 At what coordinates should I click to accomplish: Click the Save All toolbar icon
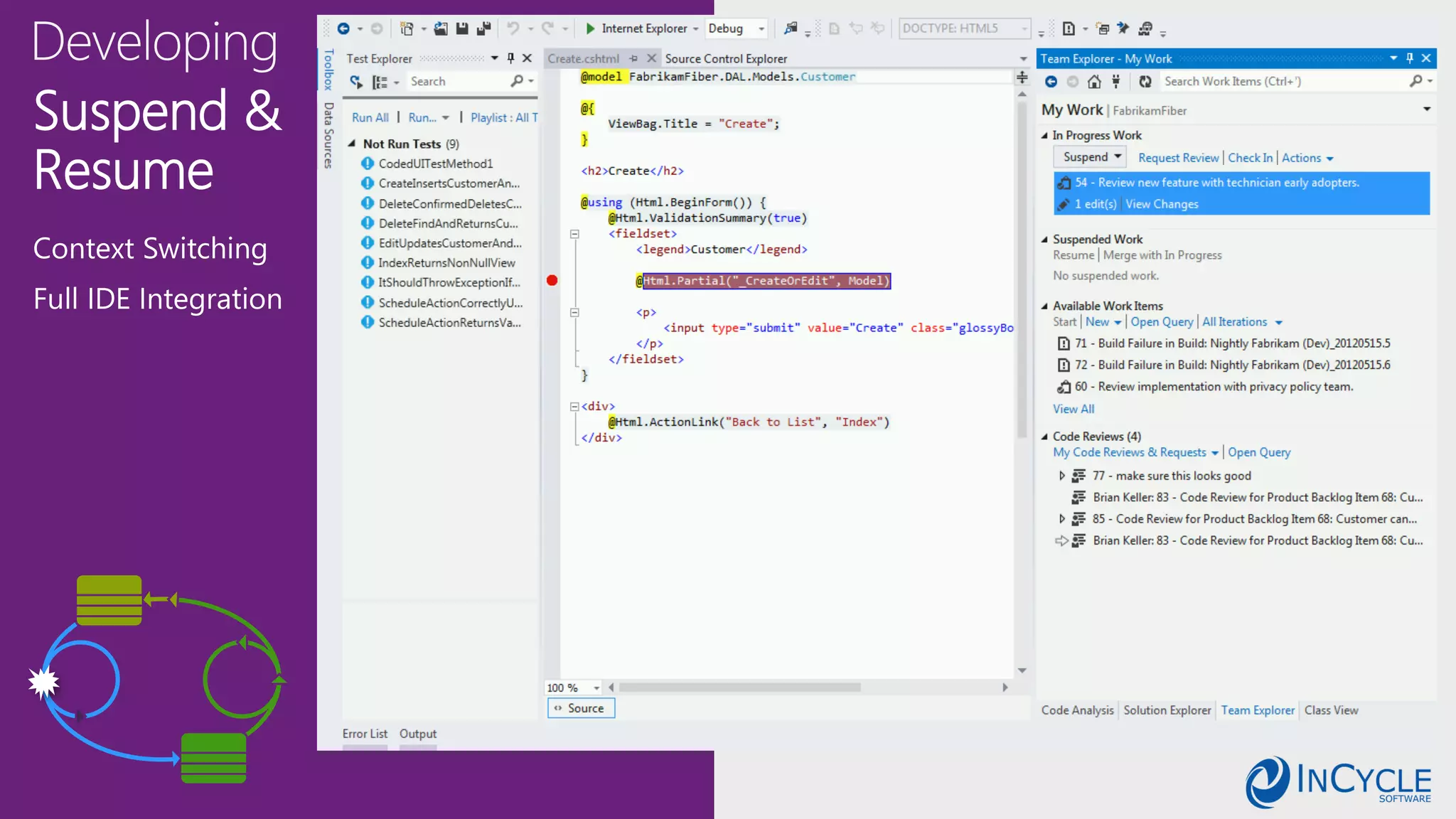point(484,28)
